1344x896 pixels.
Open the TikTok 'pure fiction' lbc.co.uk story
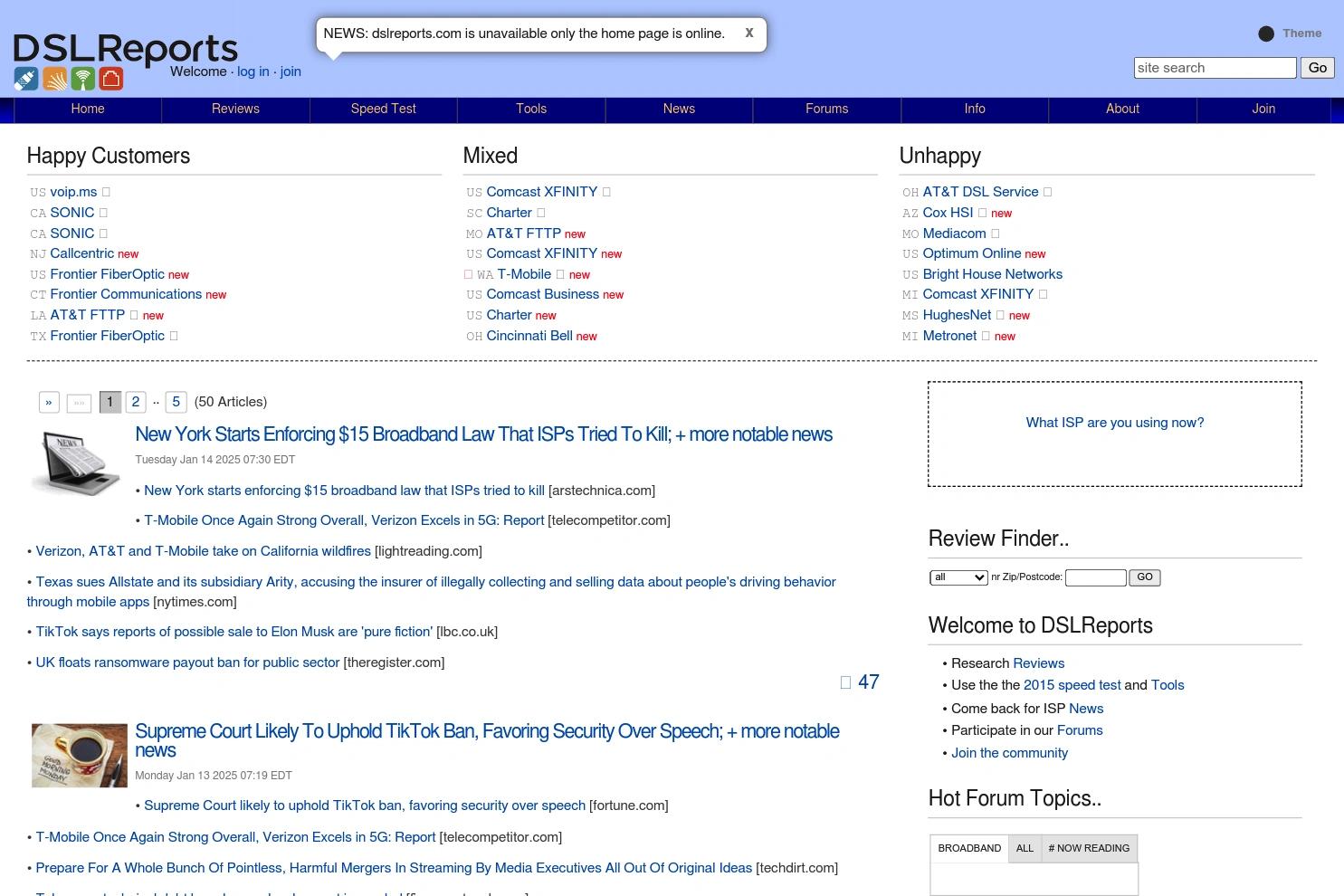coord(234,632)
